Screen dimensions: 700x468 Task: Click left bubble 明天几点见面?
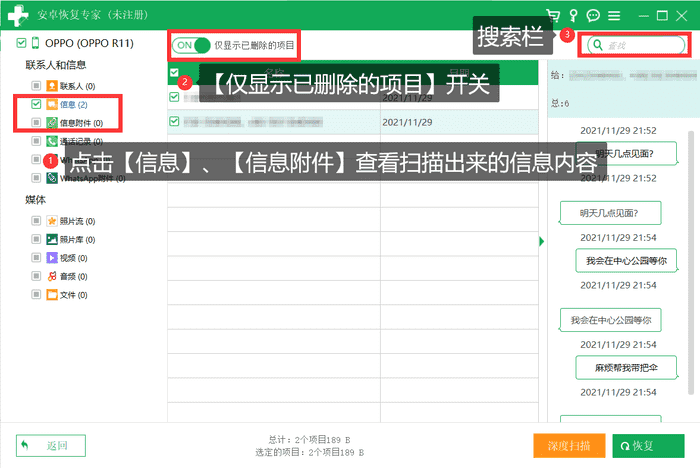click(610, 213)
